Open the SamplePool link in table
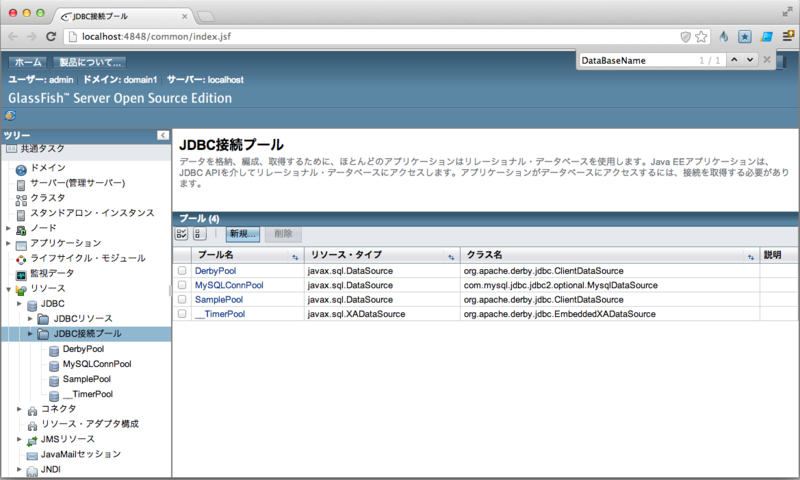This screenshot has width=800, height=480. [x=218, y=300]
